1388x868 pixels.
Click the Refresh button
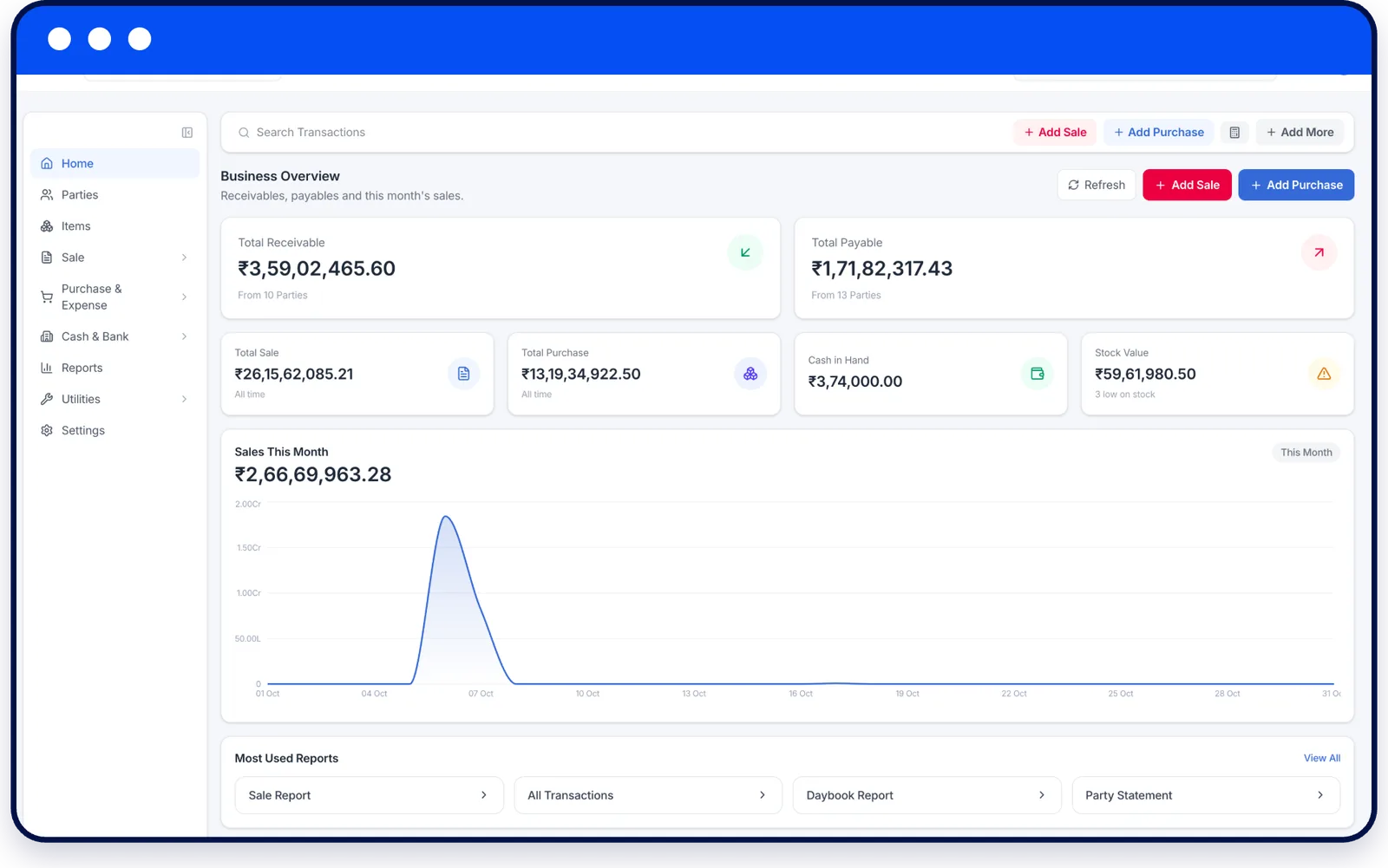pos(1097,185)
